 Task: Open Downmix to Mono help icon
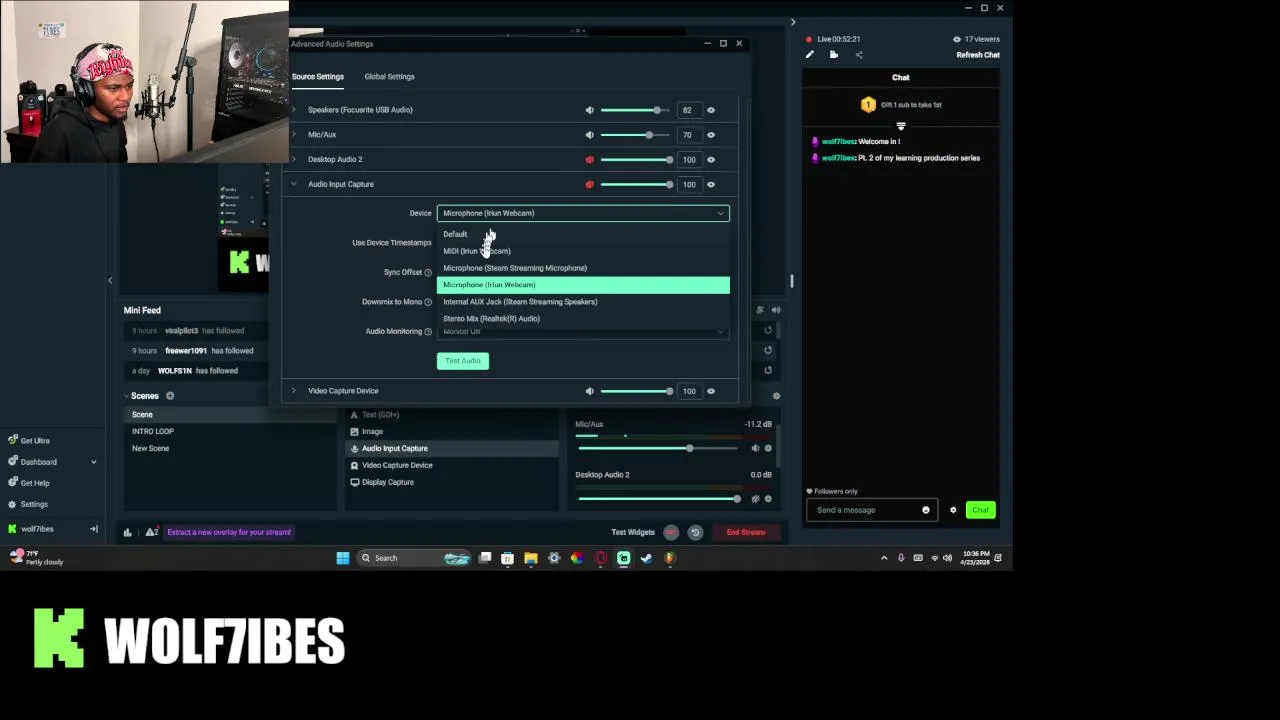[428, 302]
